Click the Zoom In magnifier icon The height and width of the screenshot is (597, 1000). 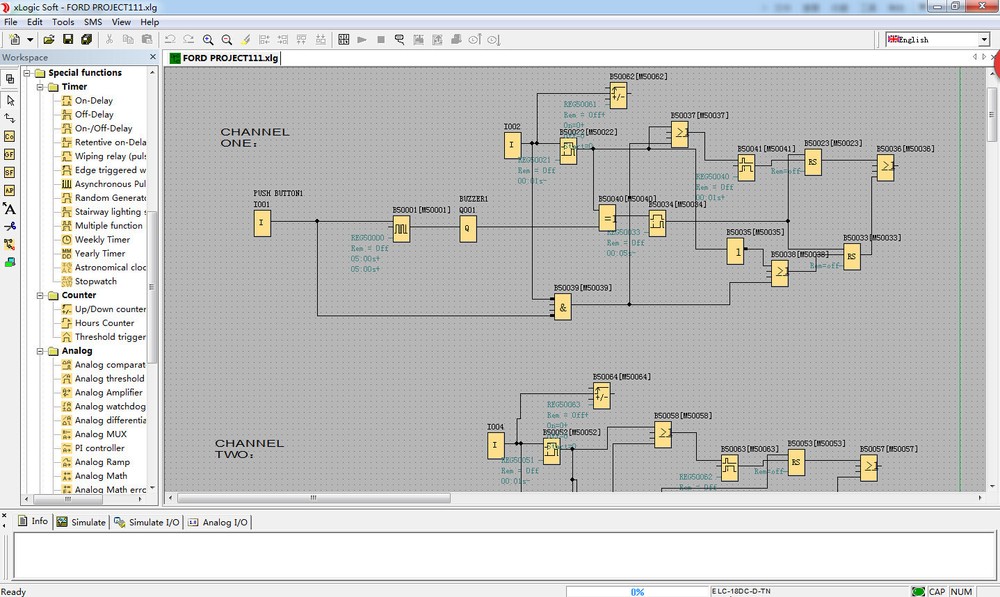[208, 40]
